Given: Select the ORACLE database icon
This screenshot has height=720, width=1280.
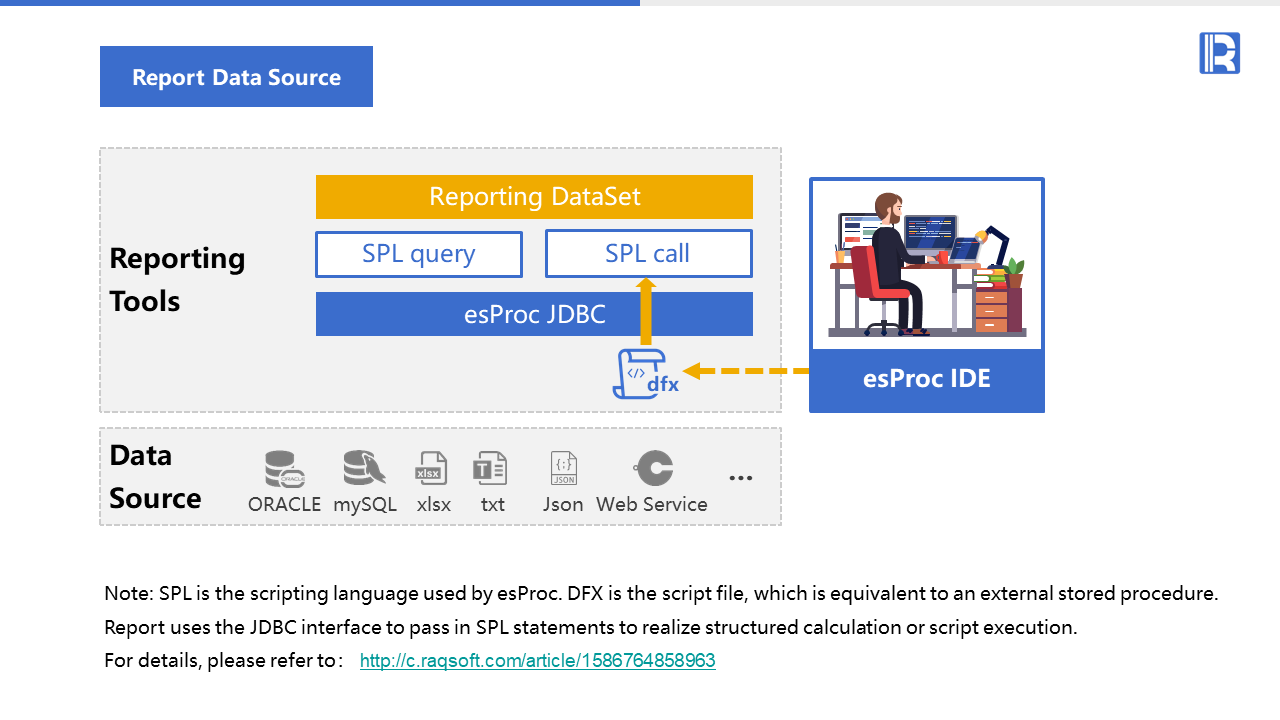Looking at the screenshot, I should tap(285, 469).
